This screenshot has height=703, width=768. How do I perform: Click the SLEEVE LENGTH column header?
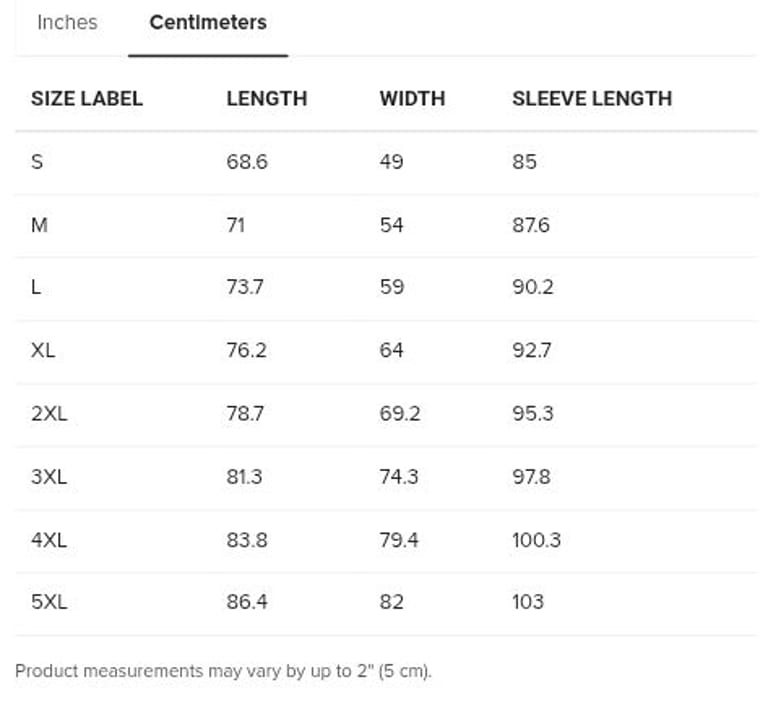tap(592, 98)
